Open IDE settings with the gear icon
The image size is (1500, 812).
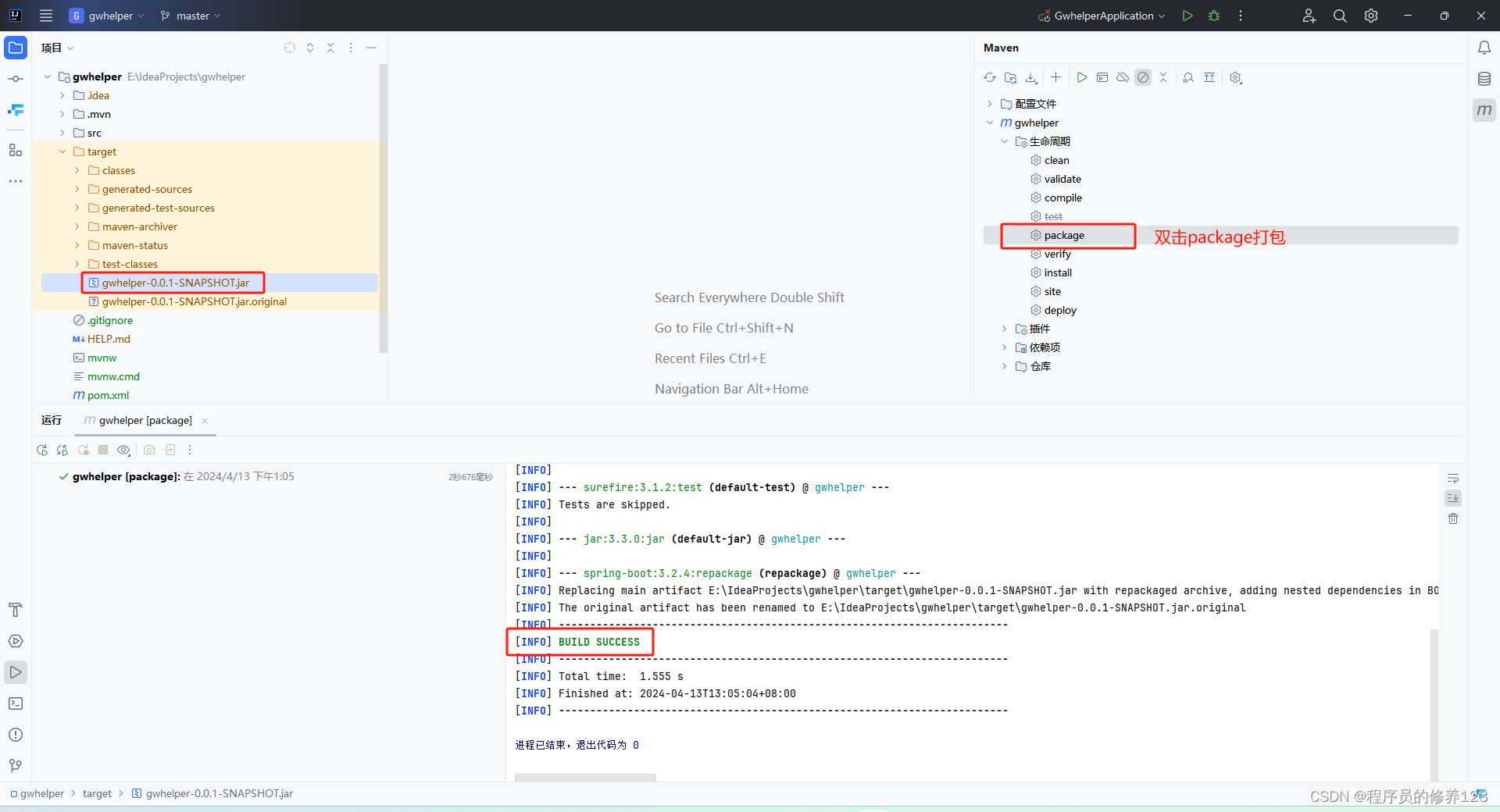tap(1370, 16)
